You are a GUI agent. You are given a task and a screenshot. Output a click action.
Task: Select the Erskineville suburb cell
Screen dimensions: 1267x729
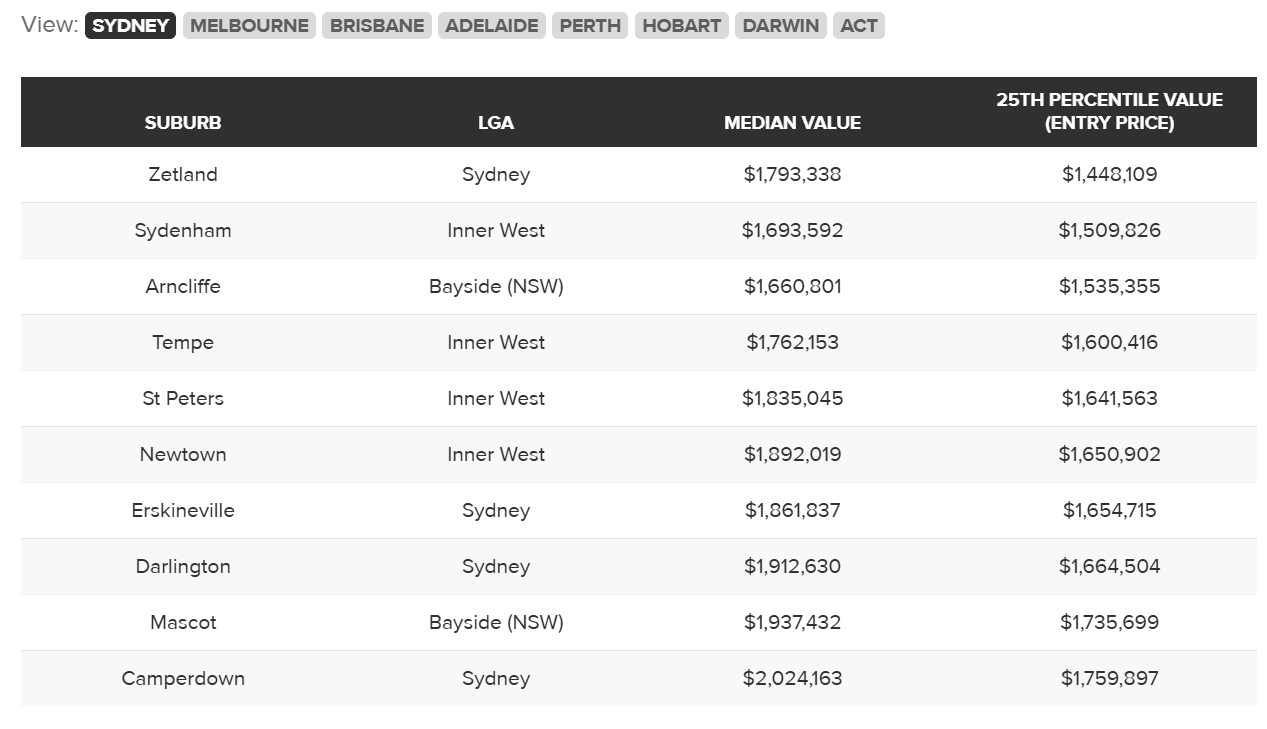pos(183,510)
